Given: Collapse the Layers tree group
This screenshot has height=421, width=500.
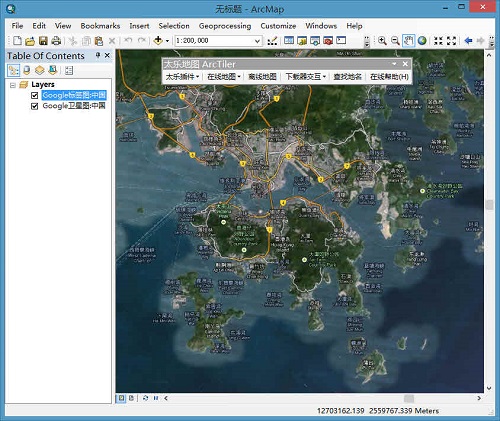Looking at the screenshot, I should pos(13,85).
